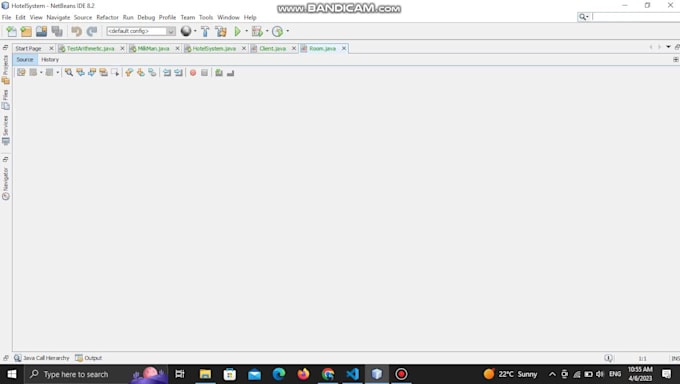Close the HotelSystem.java tab

244,49
